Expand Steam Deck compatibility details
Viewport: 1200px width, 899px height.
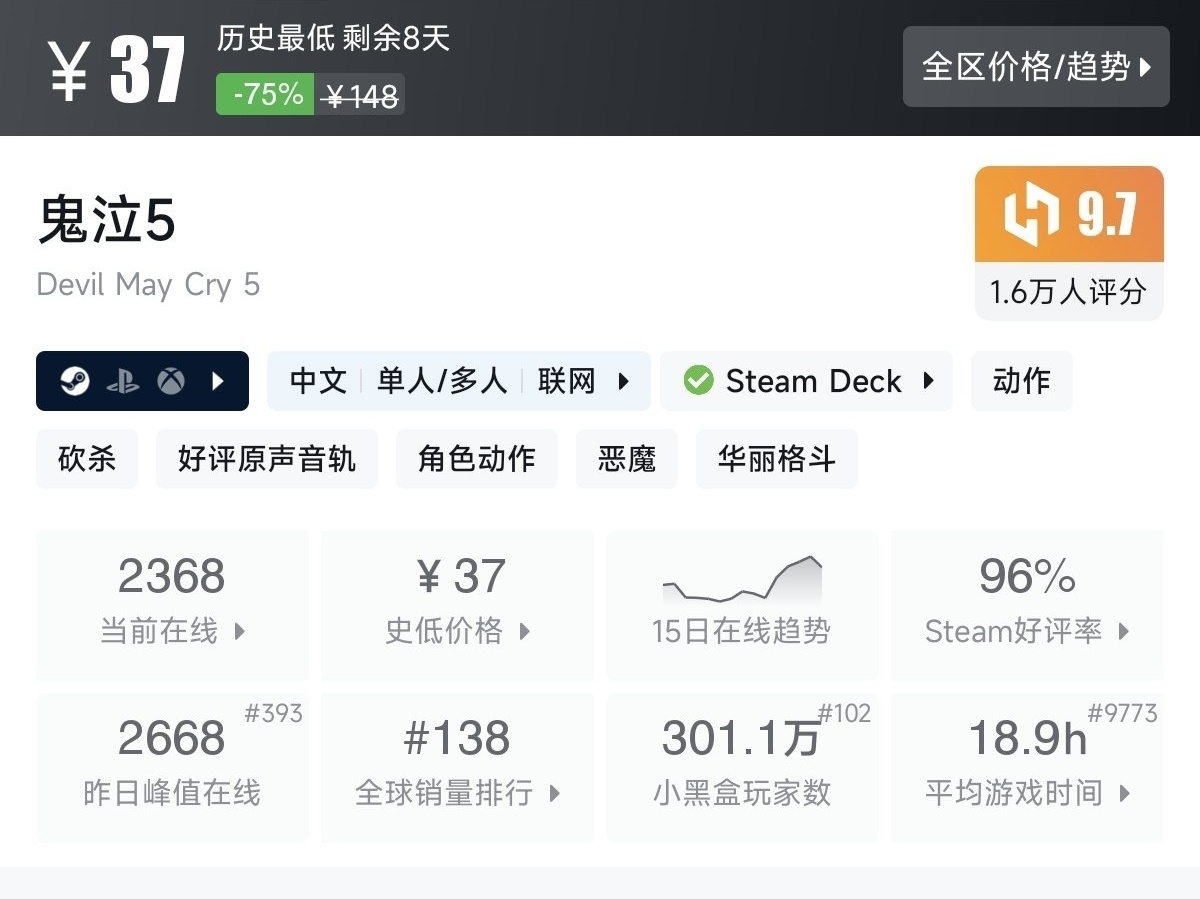click(928, 381)
